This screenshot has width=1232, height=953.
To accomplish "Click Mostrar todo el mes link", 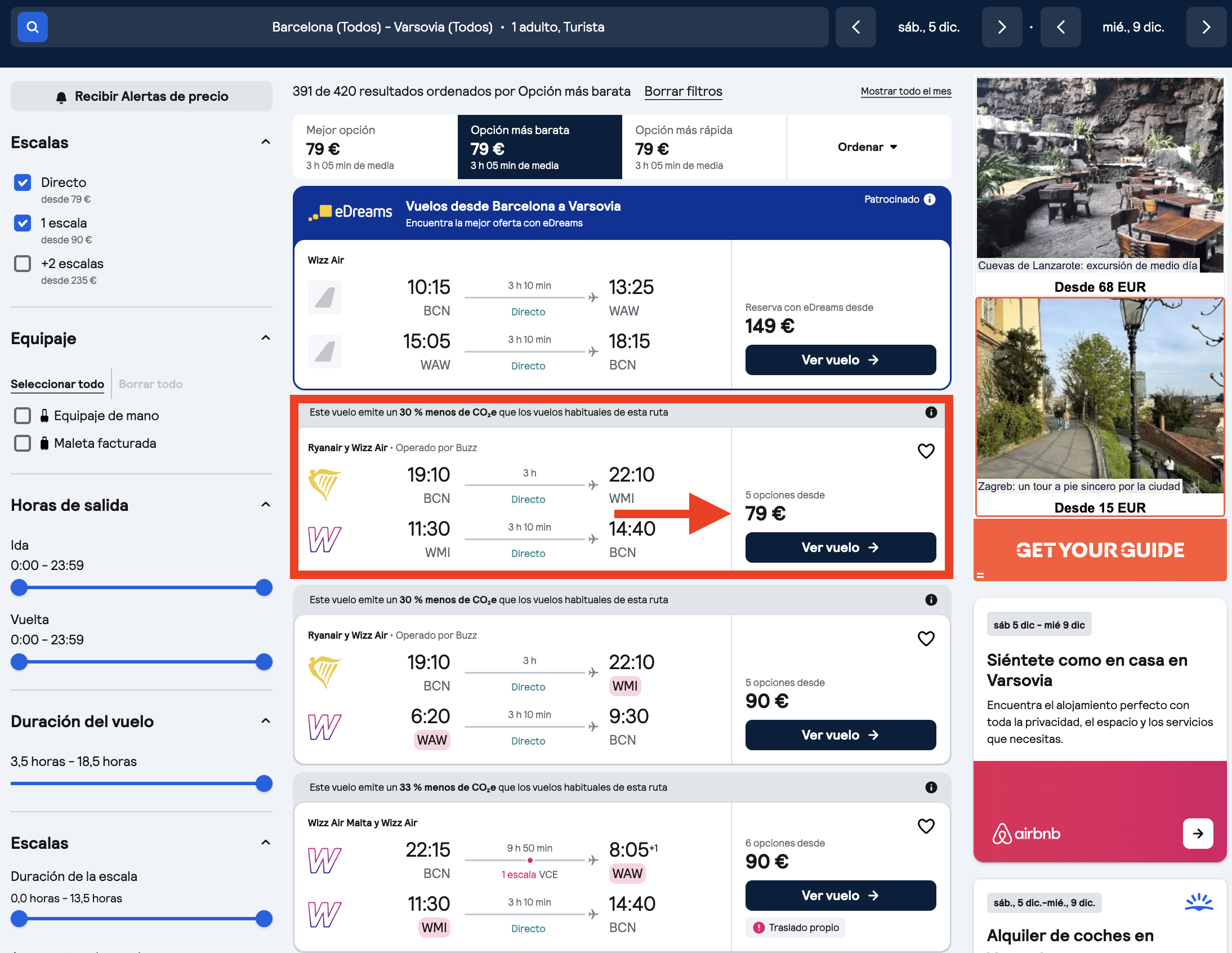I will point(905,91).
